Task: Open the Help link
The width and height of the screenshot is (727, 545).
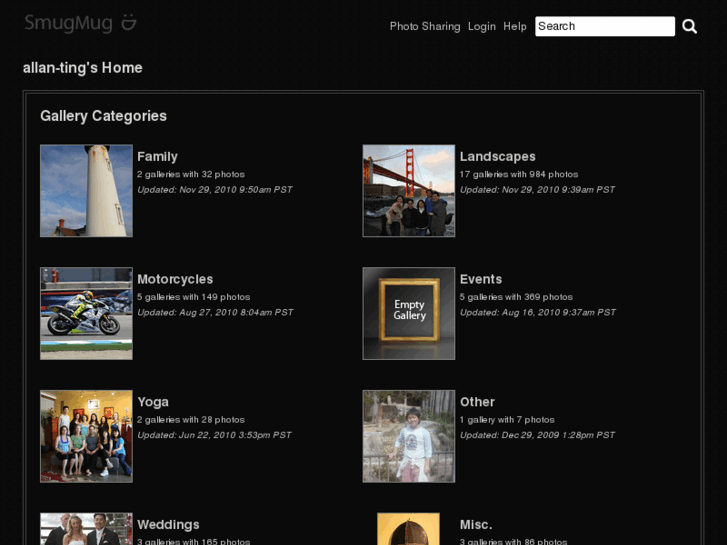Action: (x=515, y=26)
